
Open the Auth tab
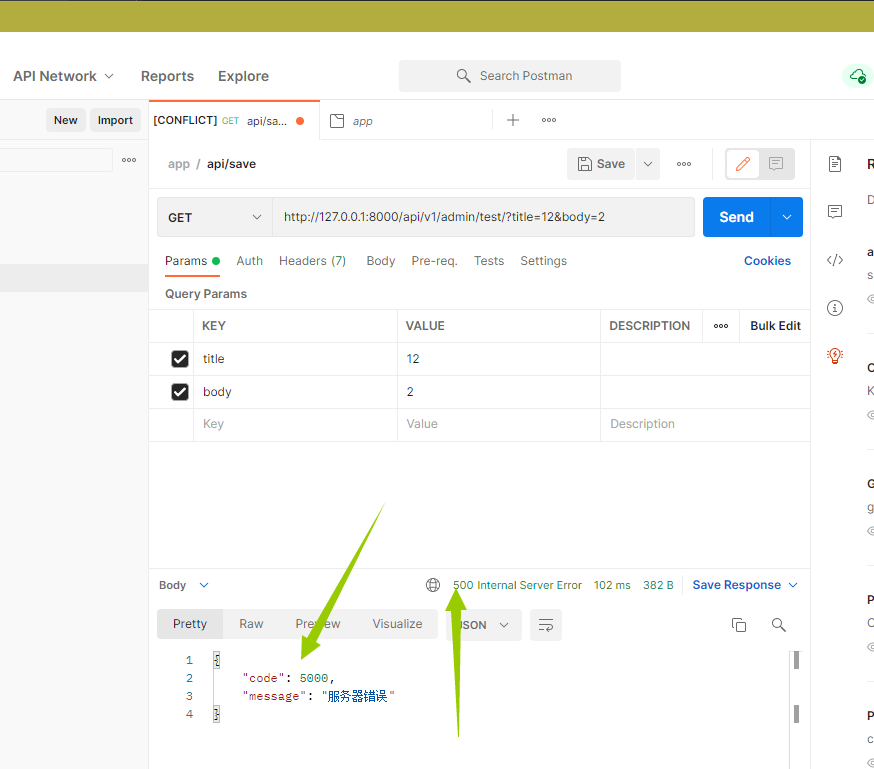tap(249, 261)
